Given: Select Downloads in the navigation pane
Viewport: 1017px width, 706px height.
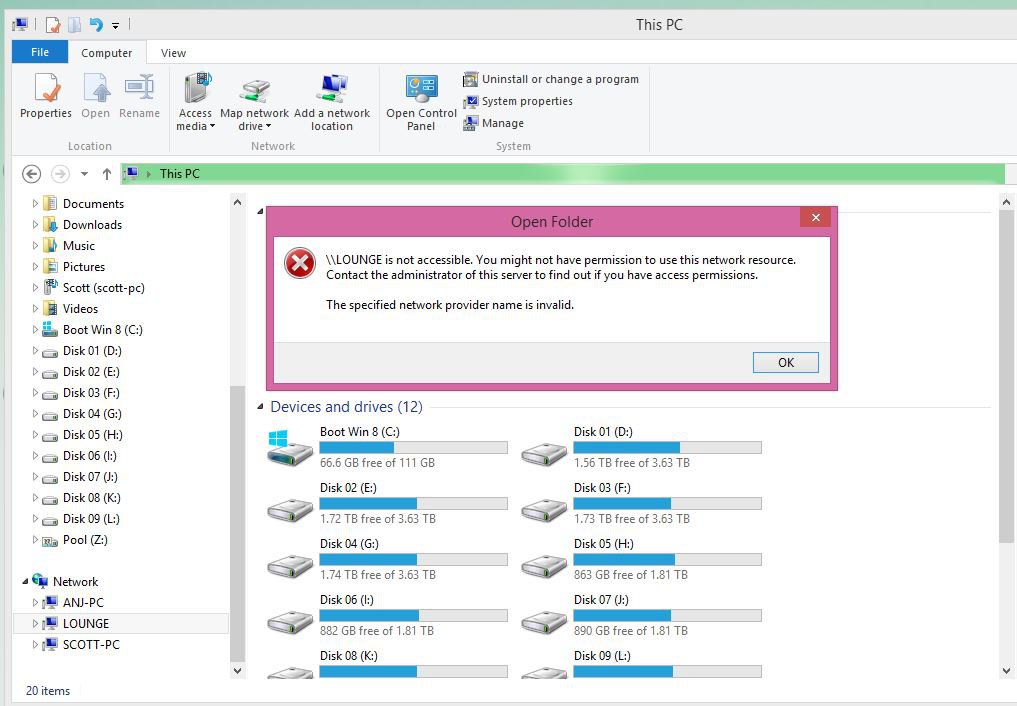Looking at the screenshot, I should pos(92,224).
